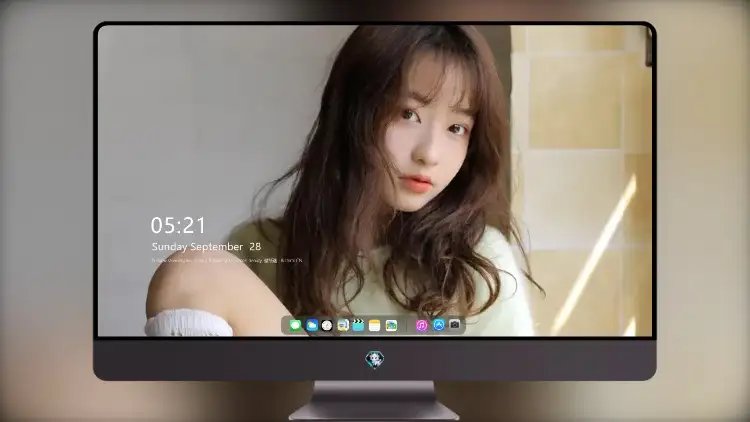Click the small text line below the date
This screenshot has height=422, width=750.
click(x=227, y=261)
